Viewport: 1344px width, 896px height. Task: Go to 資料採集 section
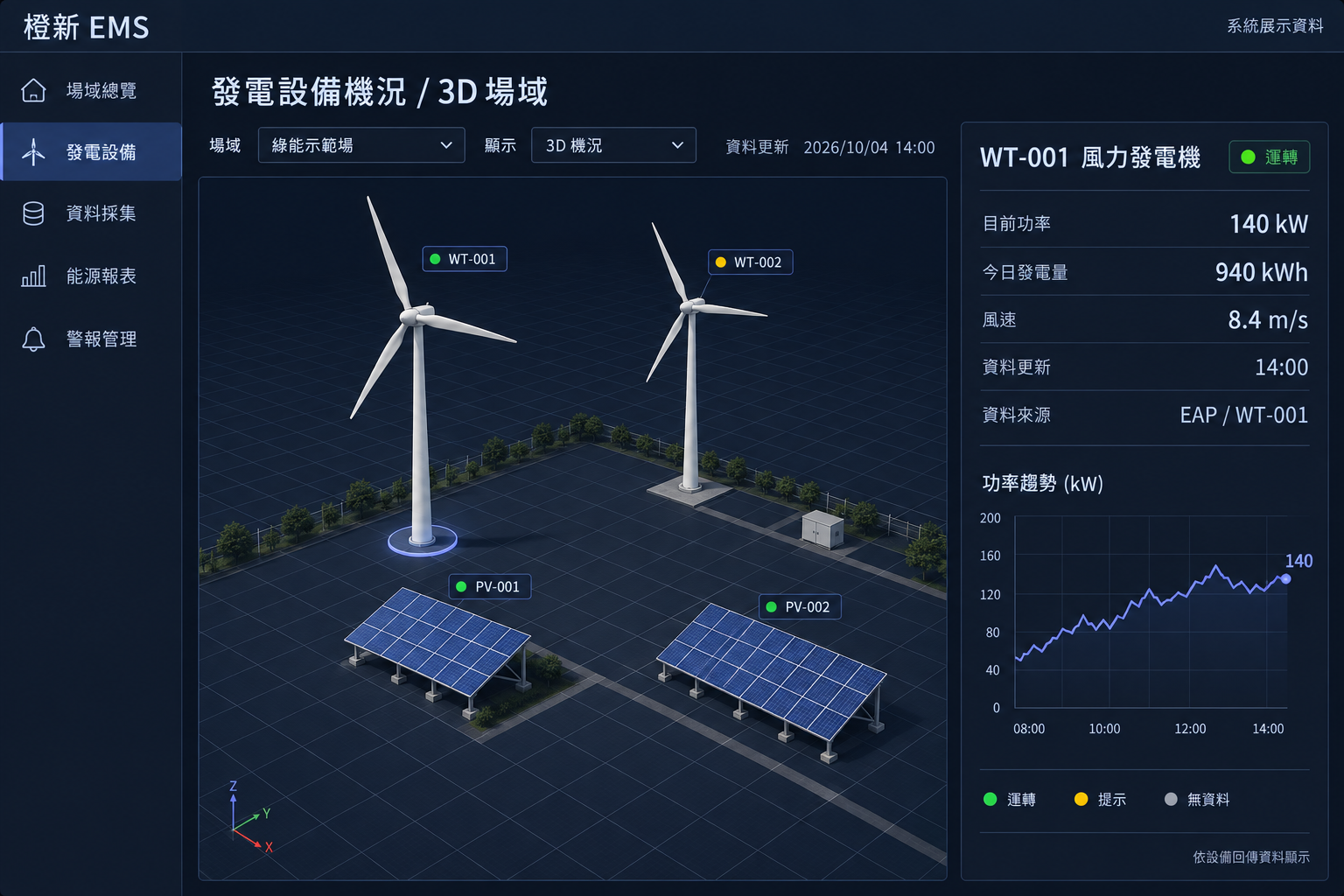point(91,213)
